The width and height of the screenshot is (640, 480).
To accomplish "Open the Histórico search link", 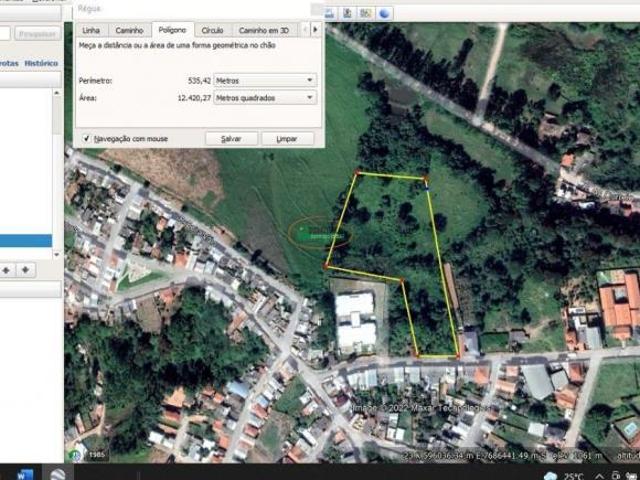I will click(x=41, y=63).
